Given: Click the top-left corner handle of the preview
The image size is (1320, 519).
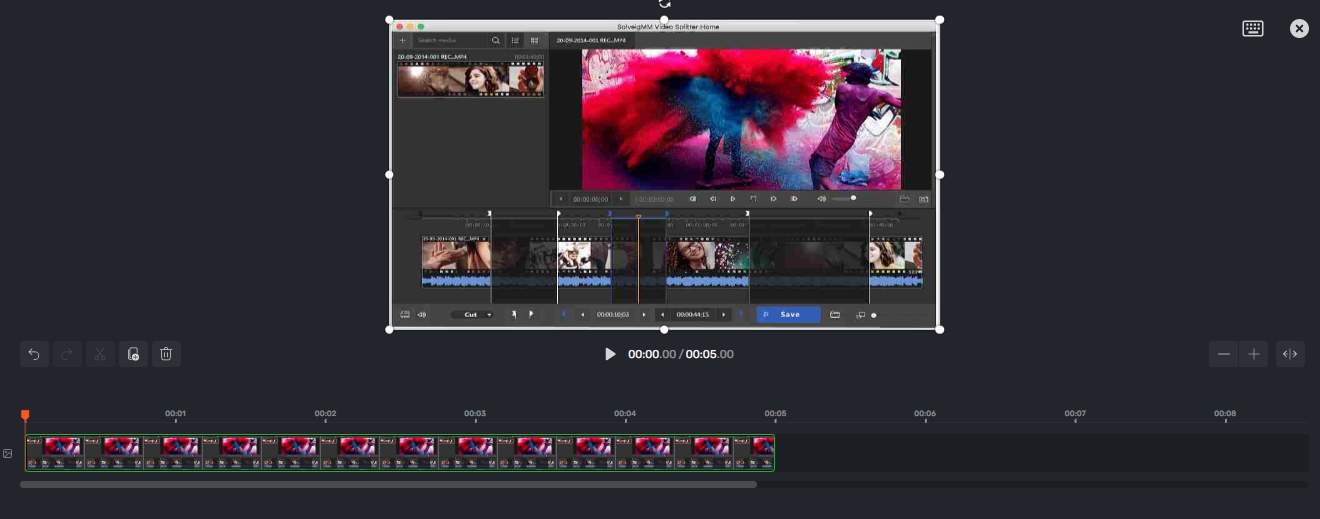Looking at the screenshot, I should tap(389, 20).
